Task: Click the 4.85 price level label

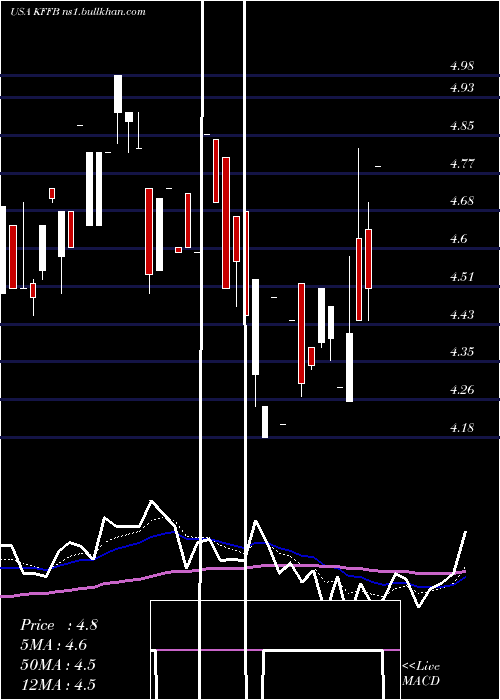Action: (x=462, y=125)
